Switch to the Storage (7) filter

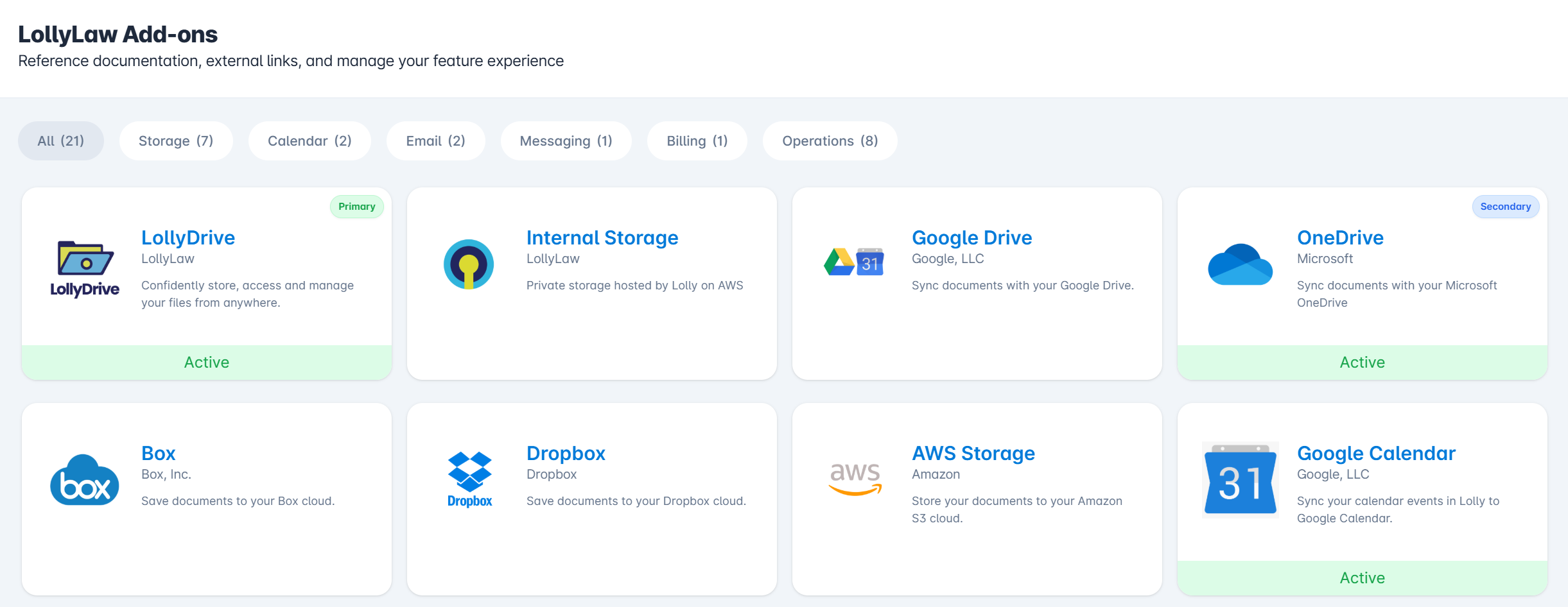[176, 141]
